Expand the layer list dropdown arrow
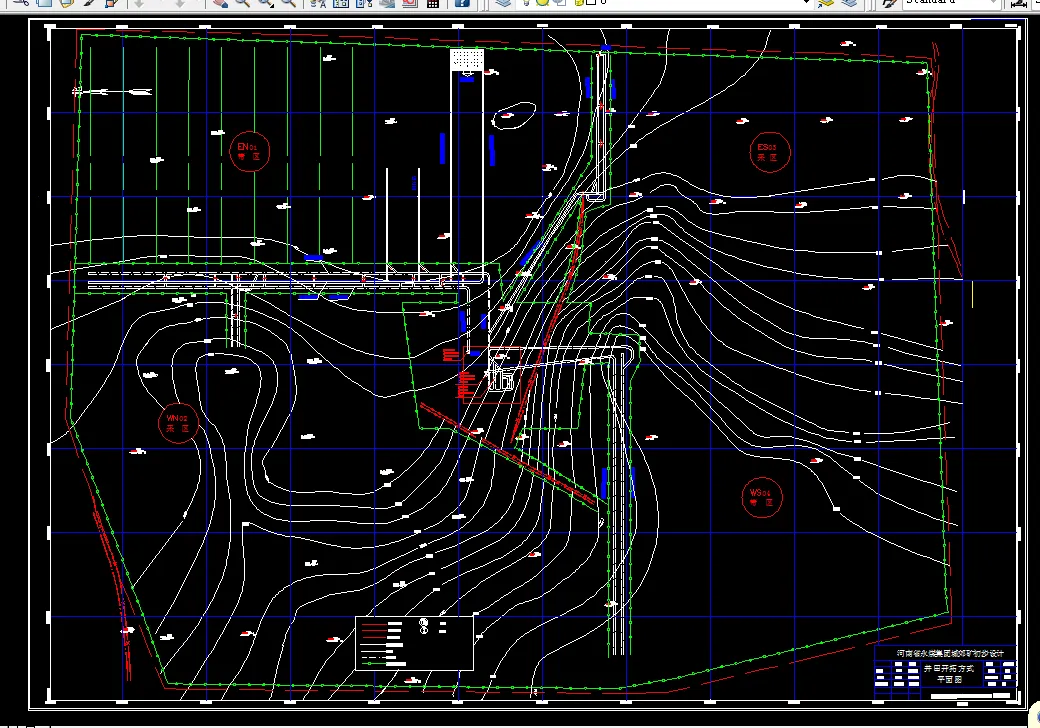This screenshot has height=728, width=1040. click(x=806, y=2)
